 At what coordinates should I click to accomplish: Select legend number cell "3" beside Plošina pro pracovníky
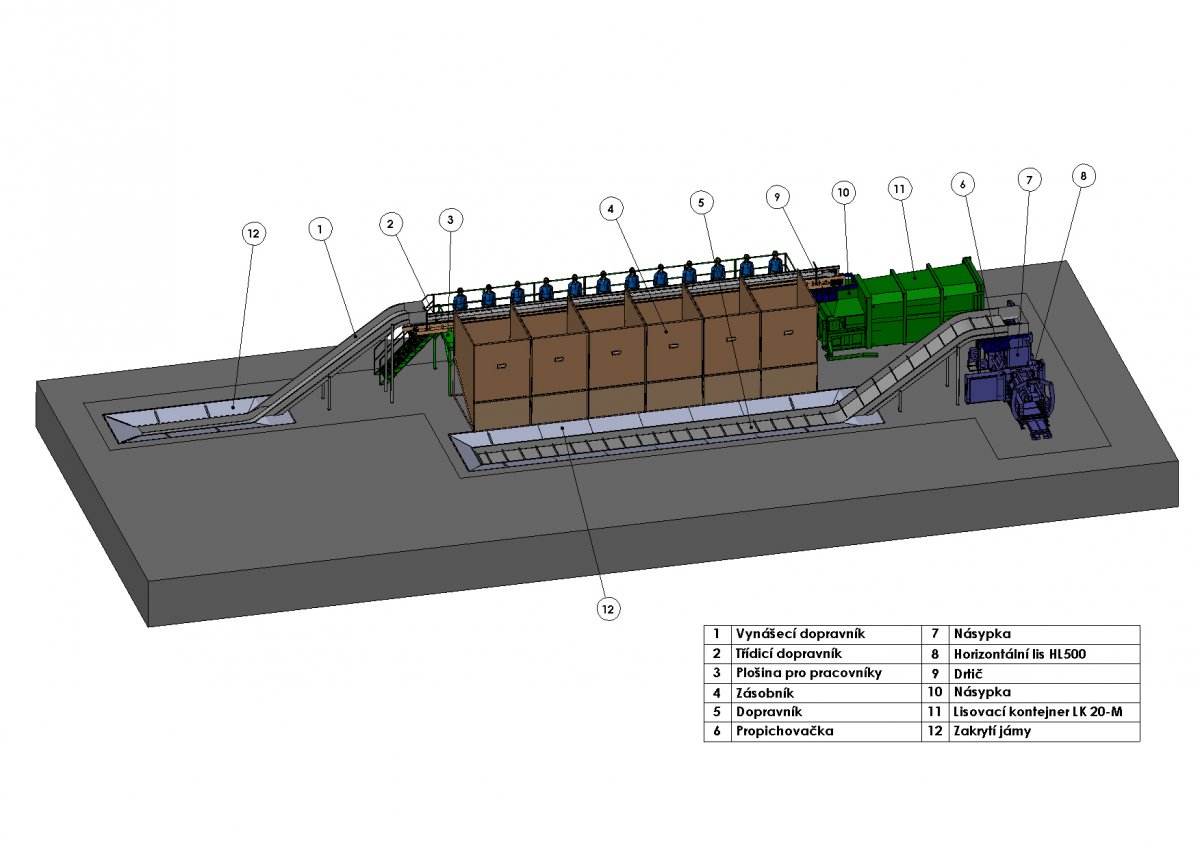[x=716, y=673]
